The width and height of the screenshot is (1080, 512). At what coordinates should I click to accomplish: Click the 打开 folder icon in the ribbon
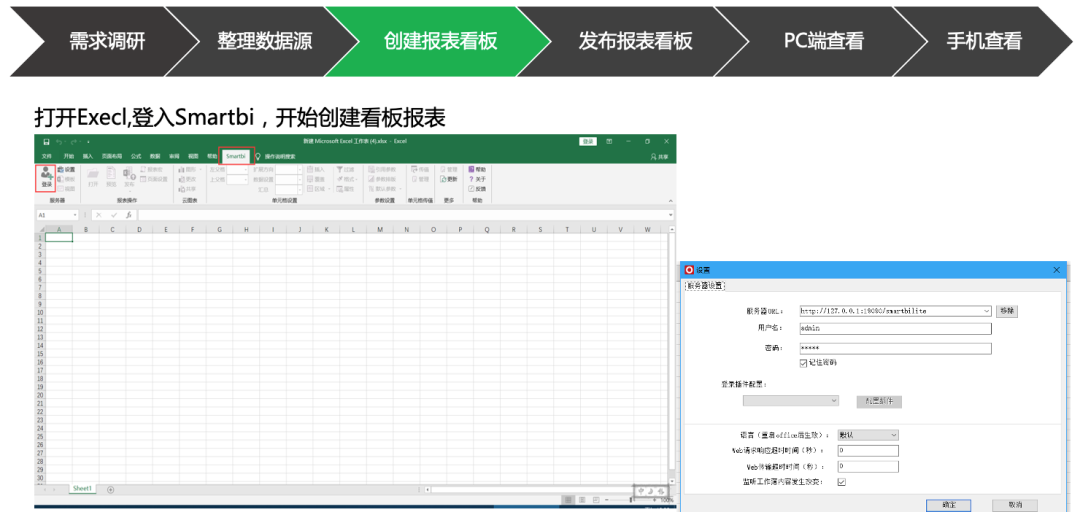tap(92, 178)
